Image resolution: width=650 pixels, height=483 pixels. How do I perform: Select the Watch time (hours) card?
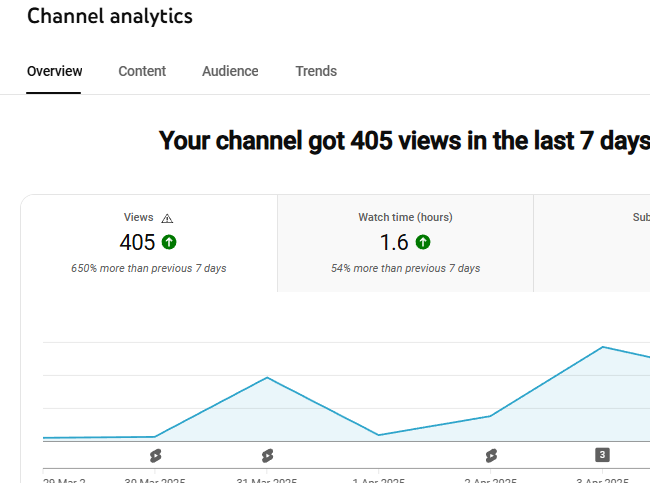click(405, 243)
